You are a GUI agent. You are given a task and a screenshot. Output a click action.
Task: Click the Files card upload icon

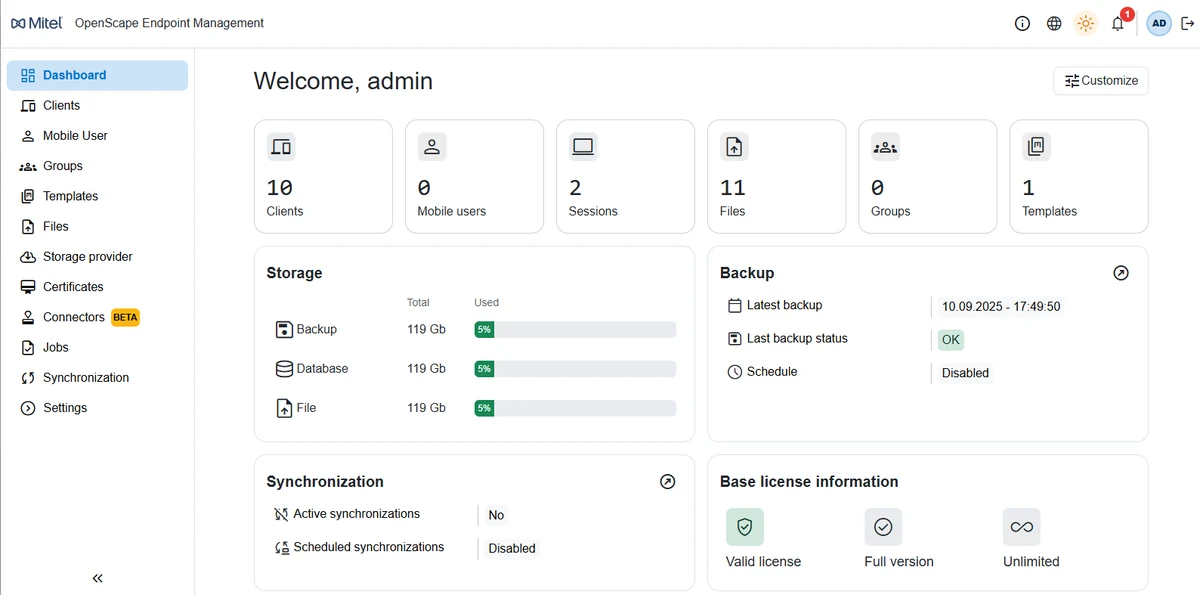734,147
